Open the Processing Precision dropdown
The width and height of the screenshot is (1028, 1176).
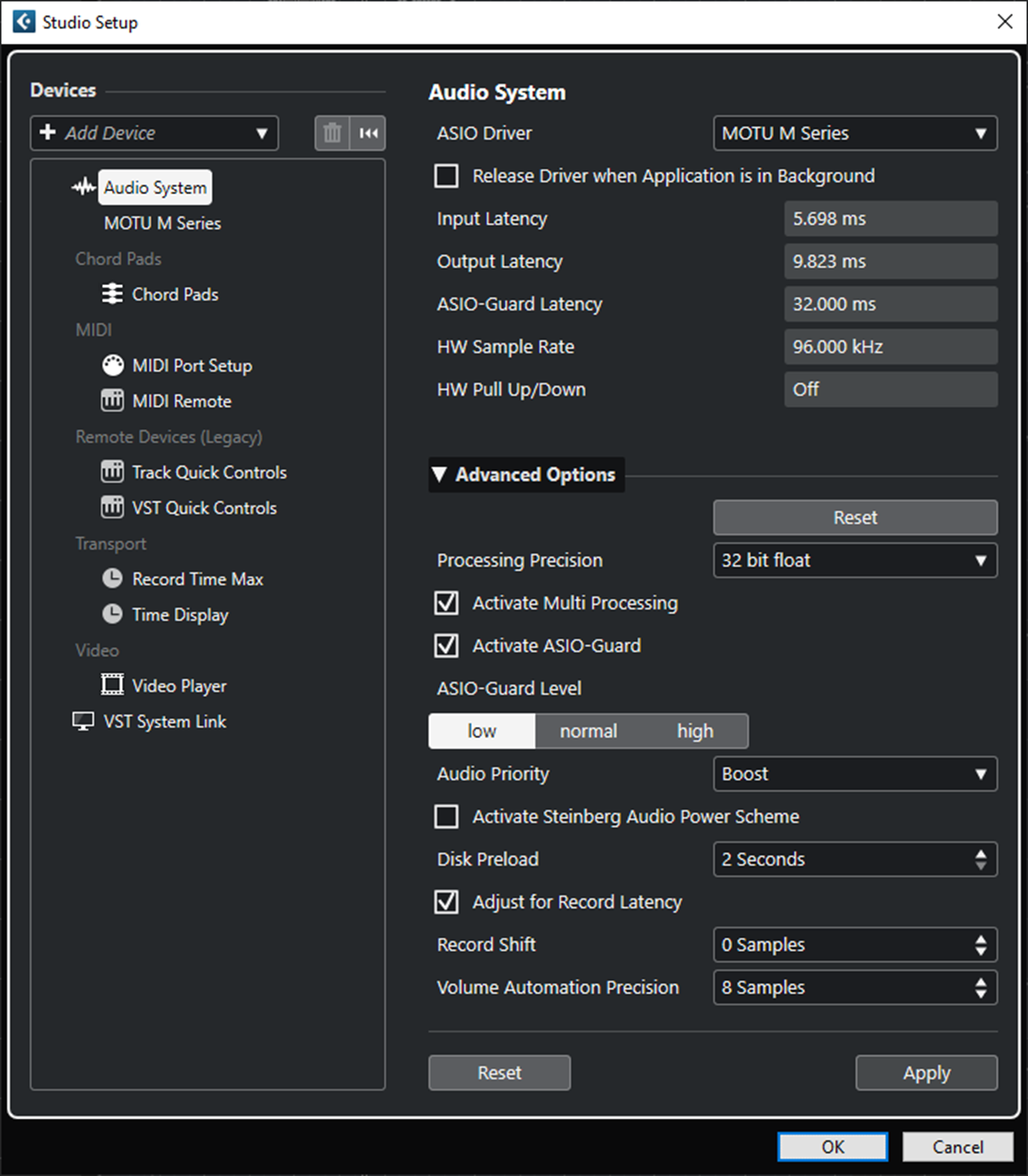[855, 560]
